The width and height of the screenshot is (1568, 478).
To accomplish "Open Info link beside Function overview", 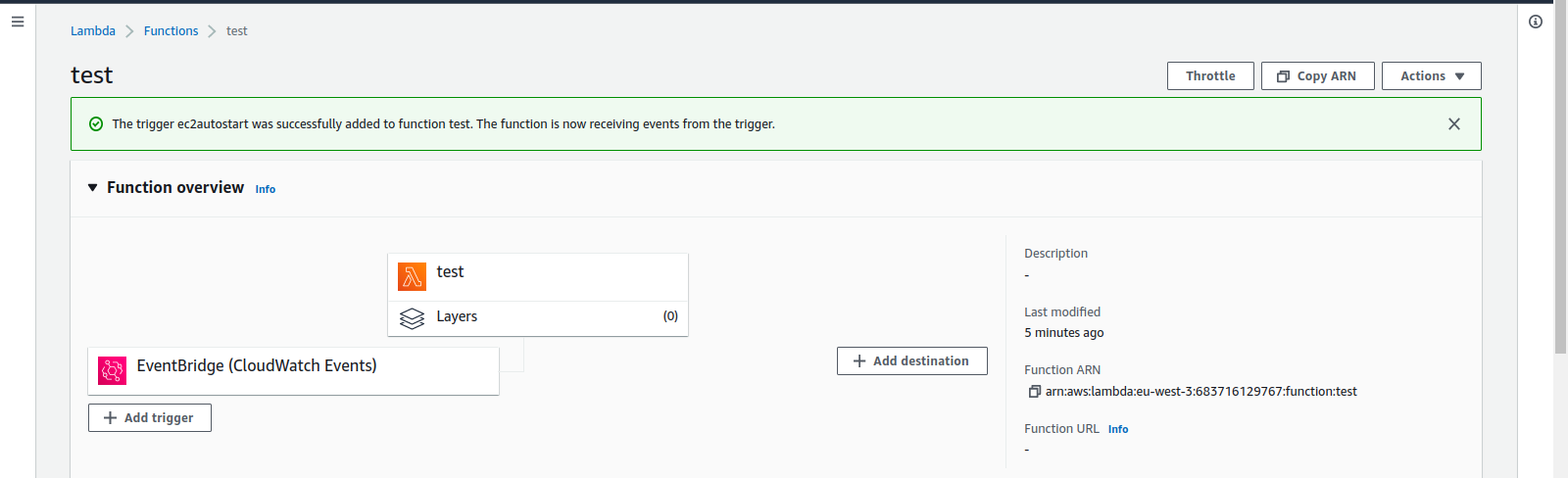I will coord(266,189).
